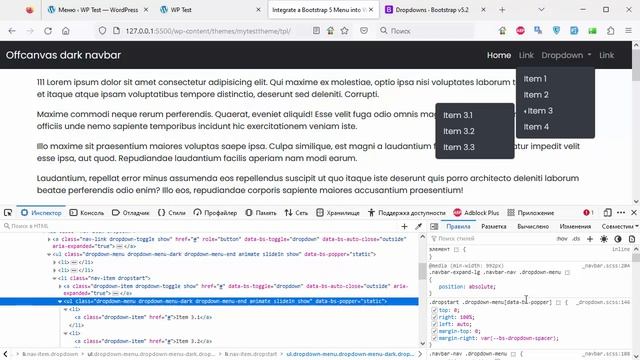Toggle the :hov pseudo-class panel

562,239
